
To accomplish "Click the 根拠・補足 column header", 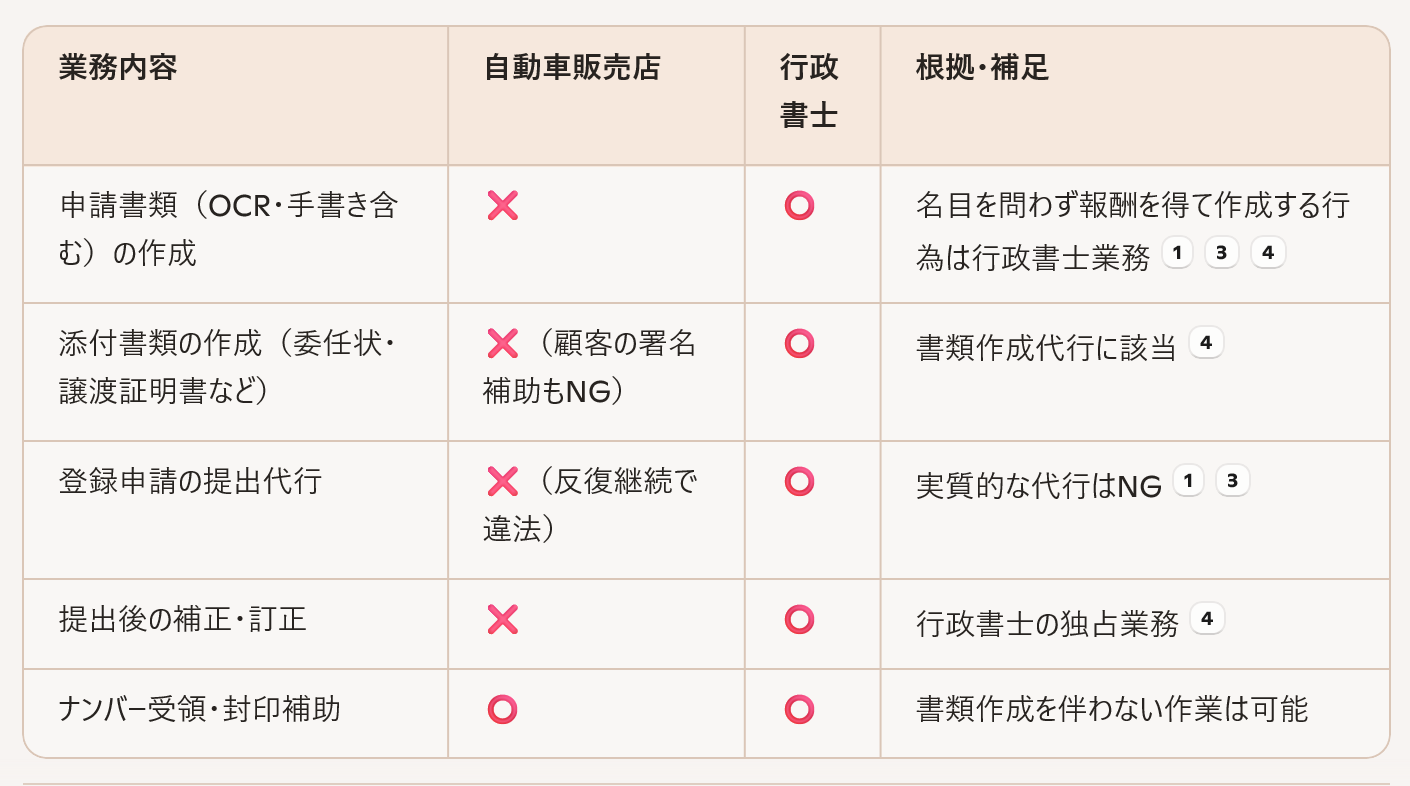I will point(982,69).
